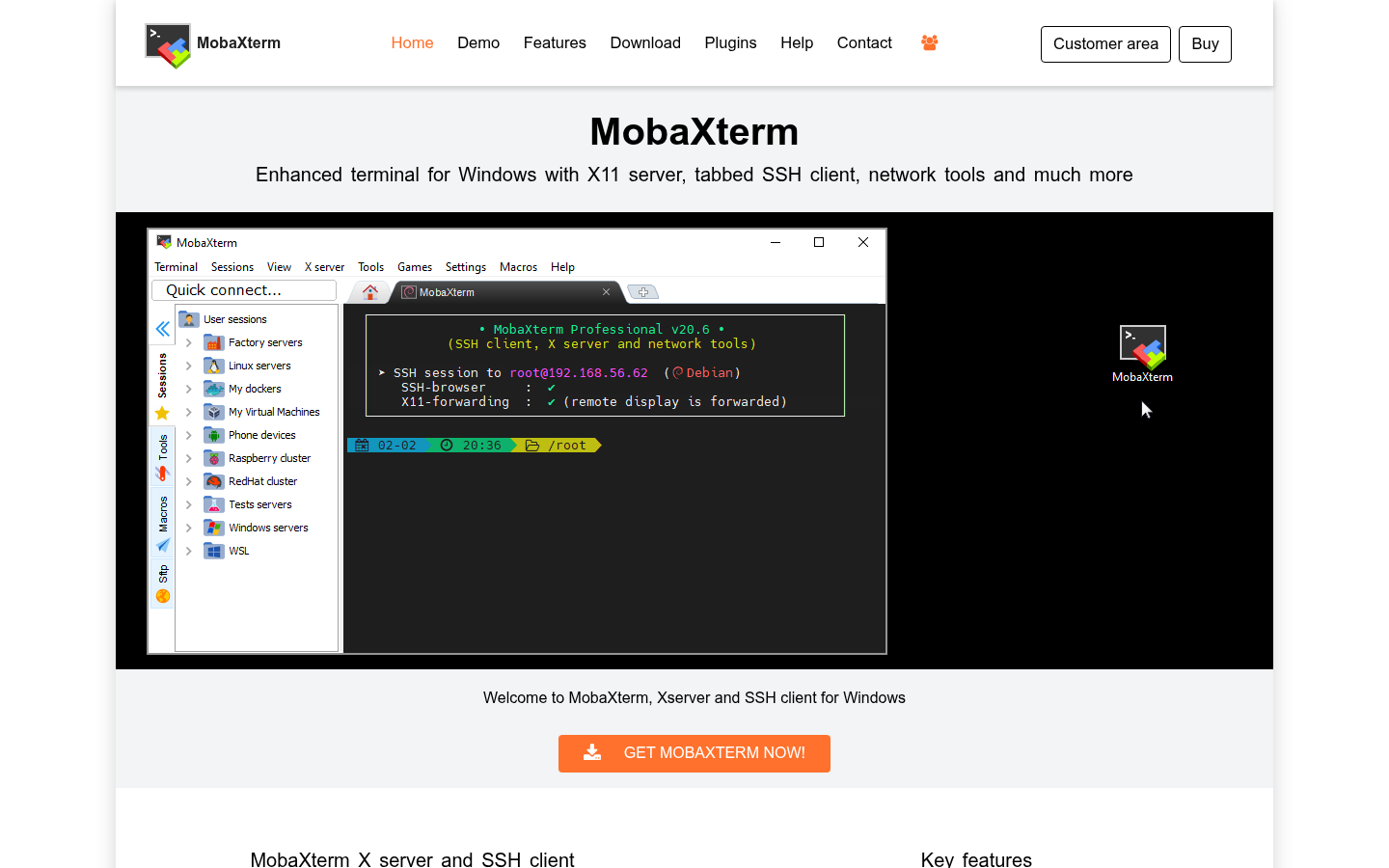Open the orange community users icon

point(930,42)
